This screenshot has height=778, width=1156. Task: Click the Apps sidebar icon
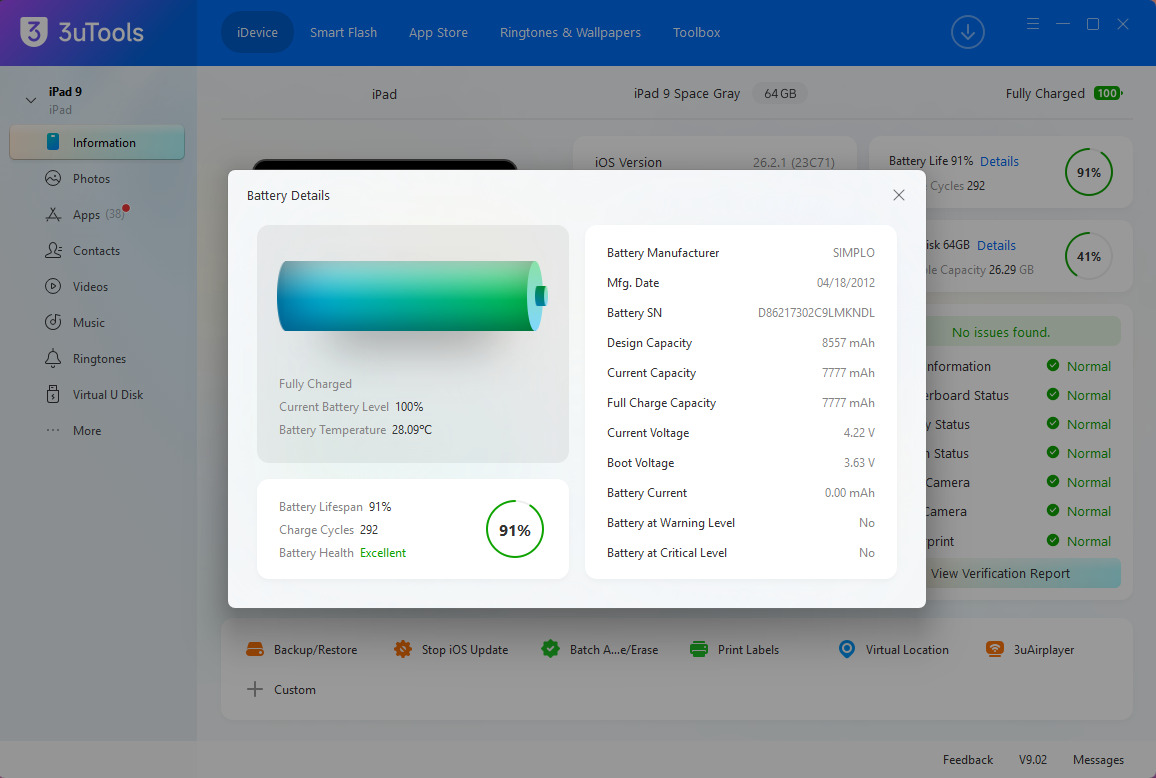[53, 214]
